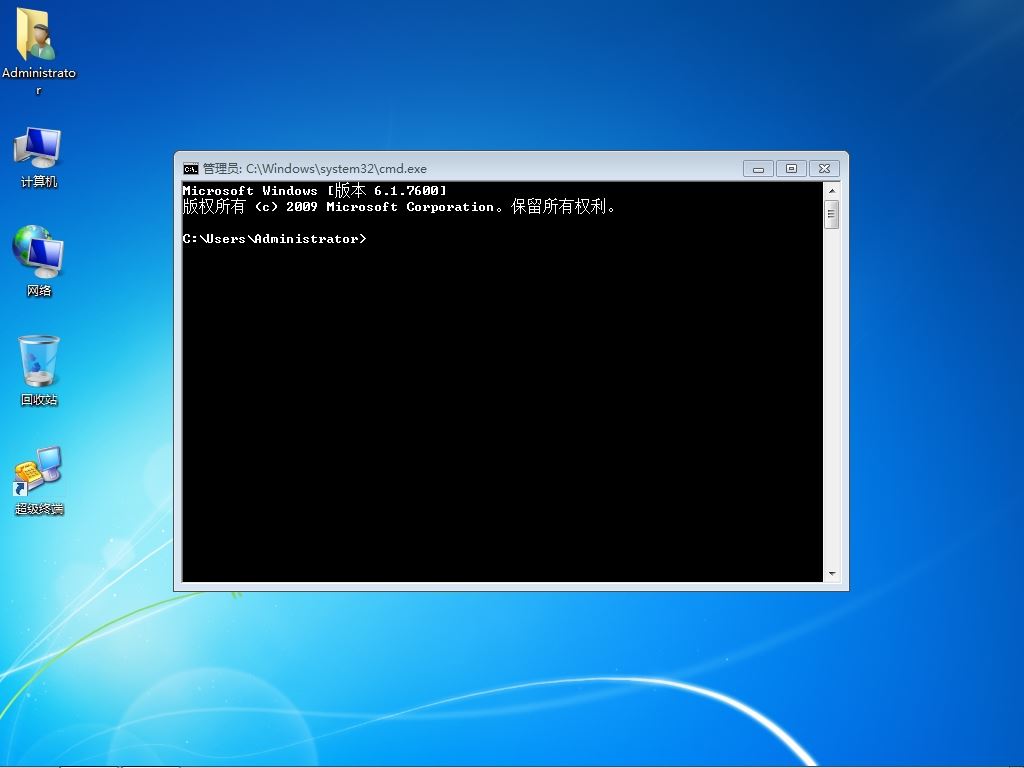Click the C:\Users\Administrator> prompt line
This screenshot has height=768, width=1024.
[x=274, y=239]
